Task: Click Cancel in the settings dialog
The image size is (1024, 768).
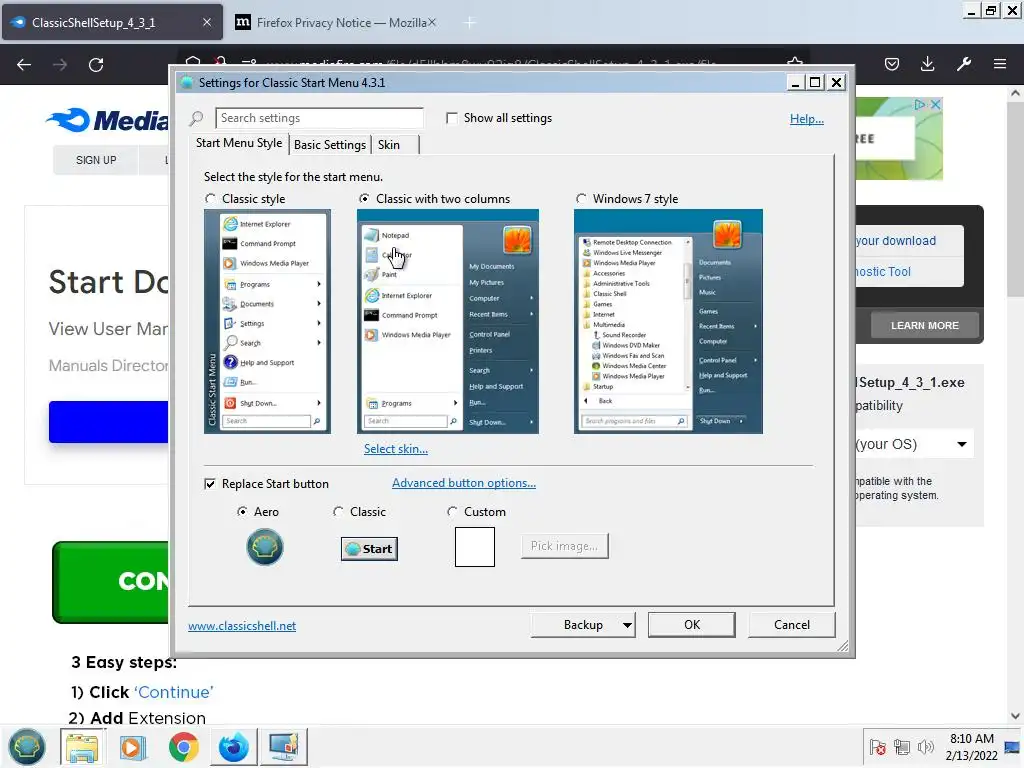Action: (x=792, y=625)
